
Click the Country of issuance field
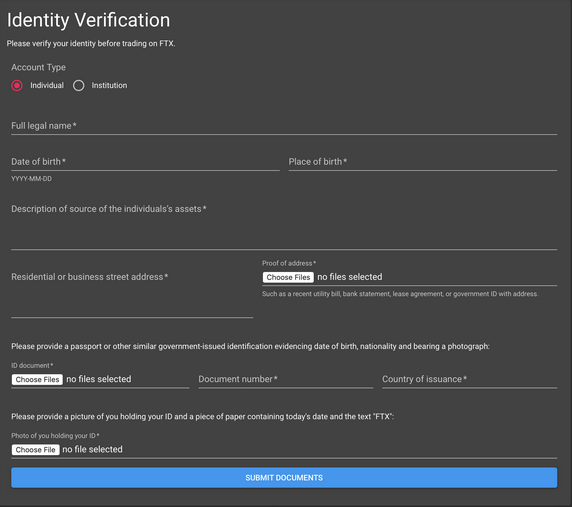[469, 379]
